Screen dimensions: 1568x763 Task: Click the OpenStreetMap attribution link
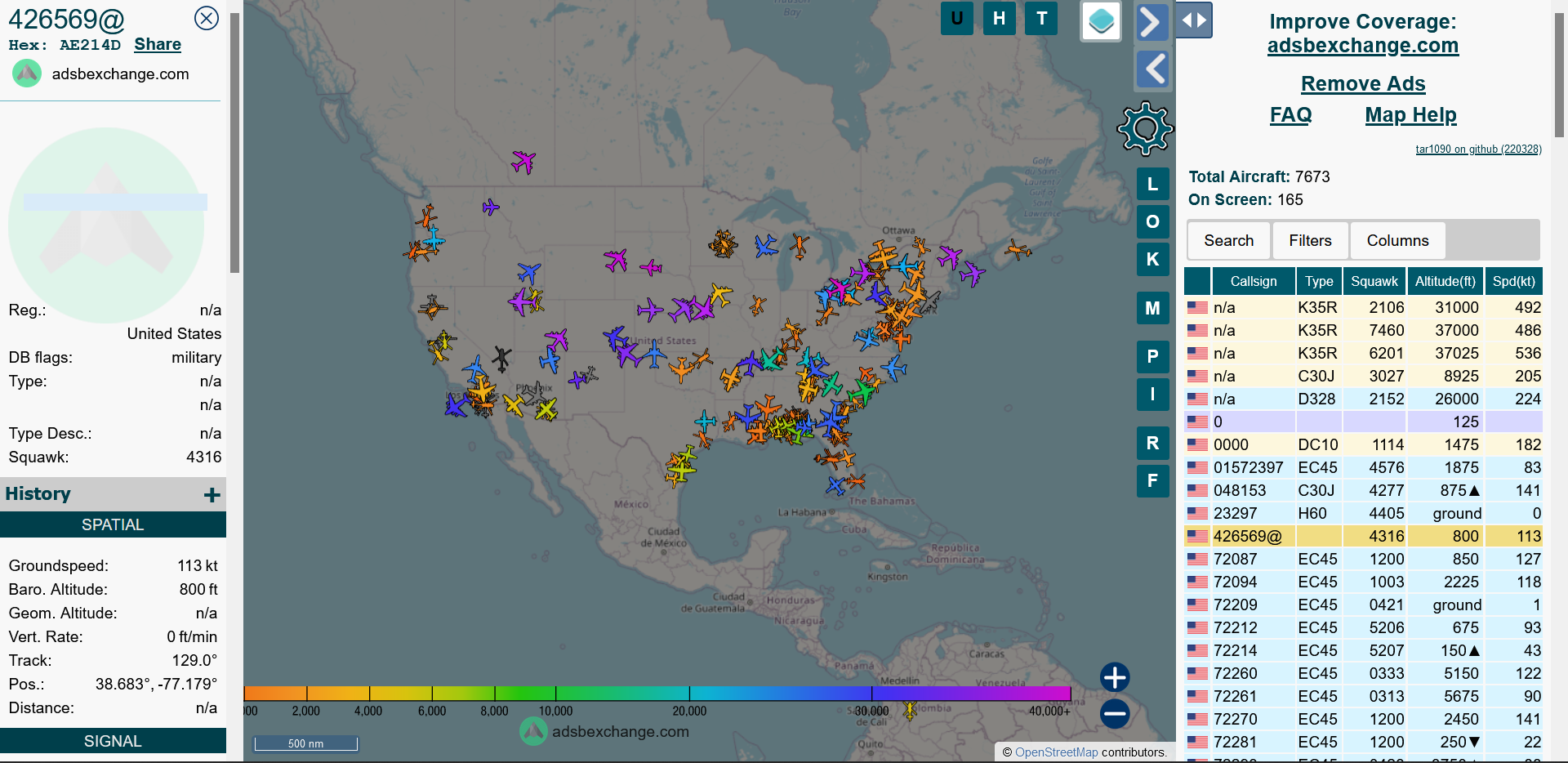point(1056,752)
